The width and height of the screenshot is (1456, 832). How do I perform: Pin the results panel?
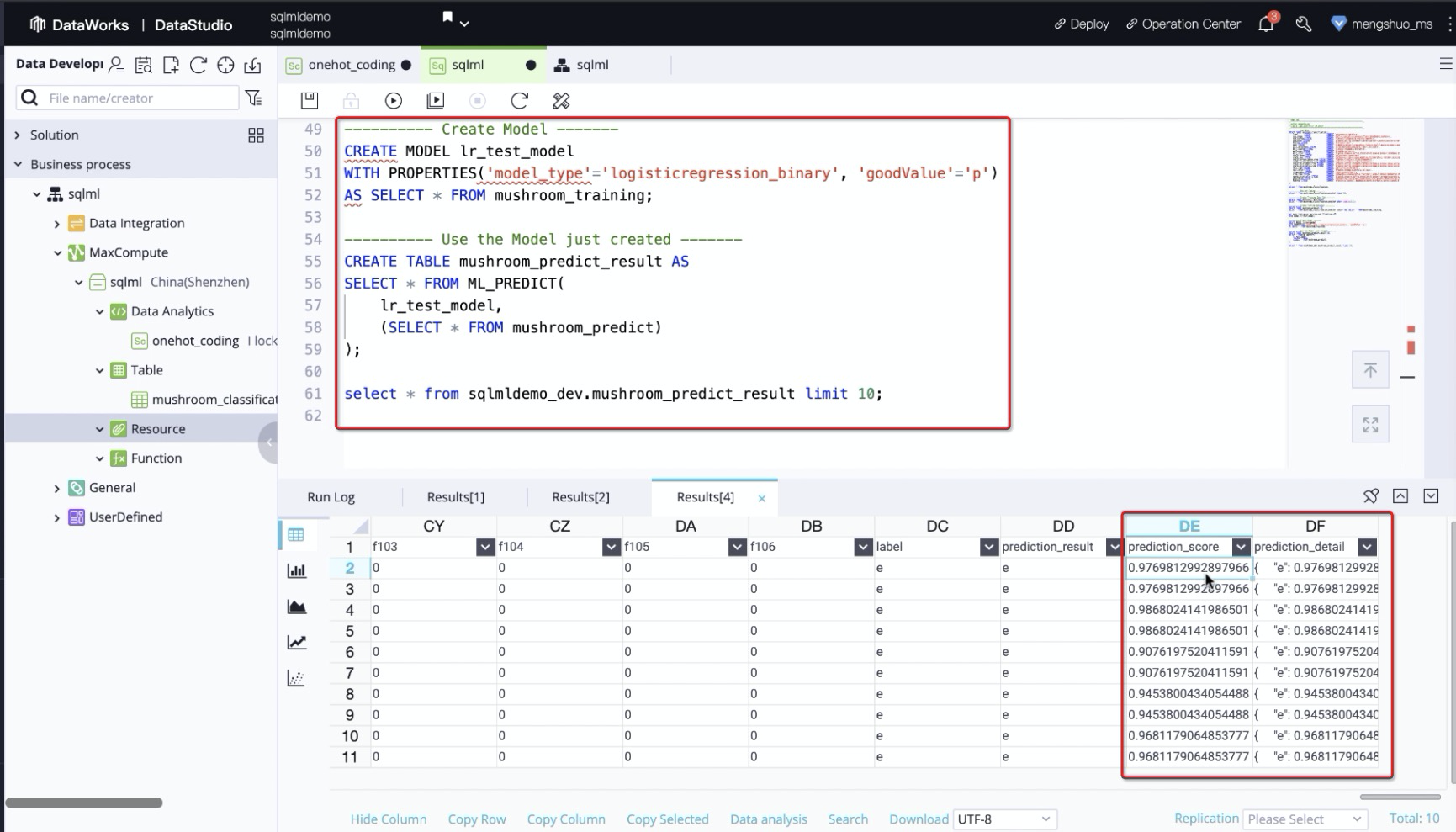[1370, 496]
